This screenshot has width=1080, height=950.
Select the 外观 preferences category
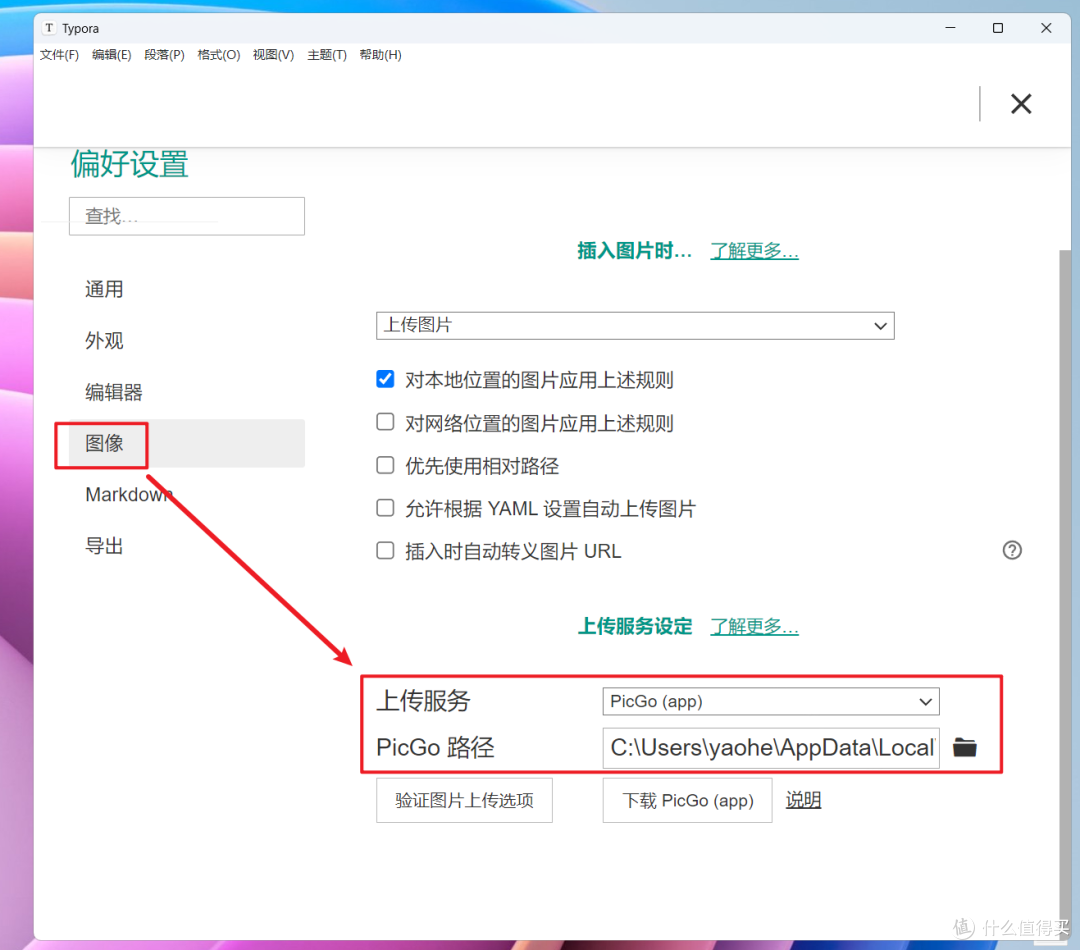point(187,340)
